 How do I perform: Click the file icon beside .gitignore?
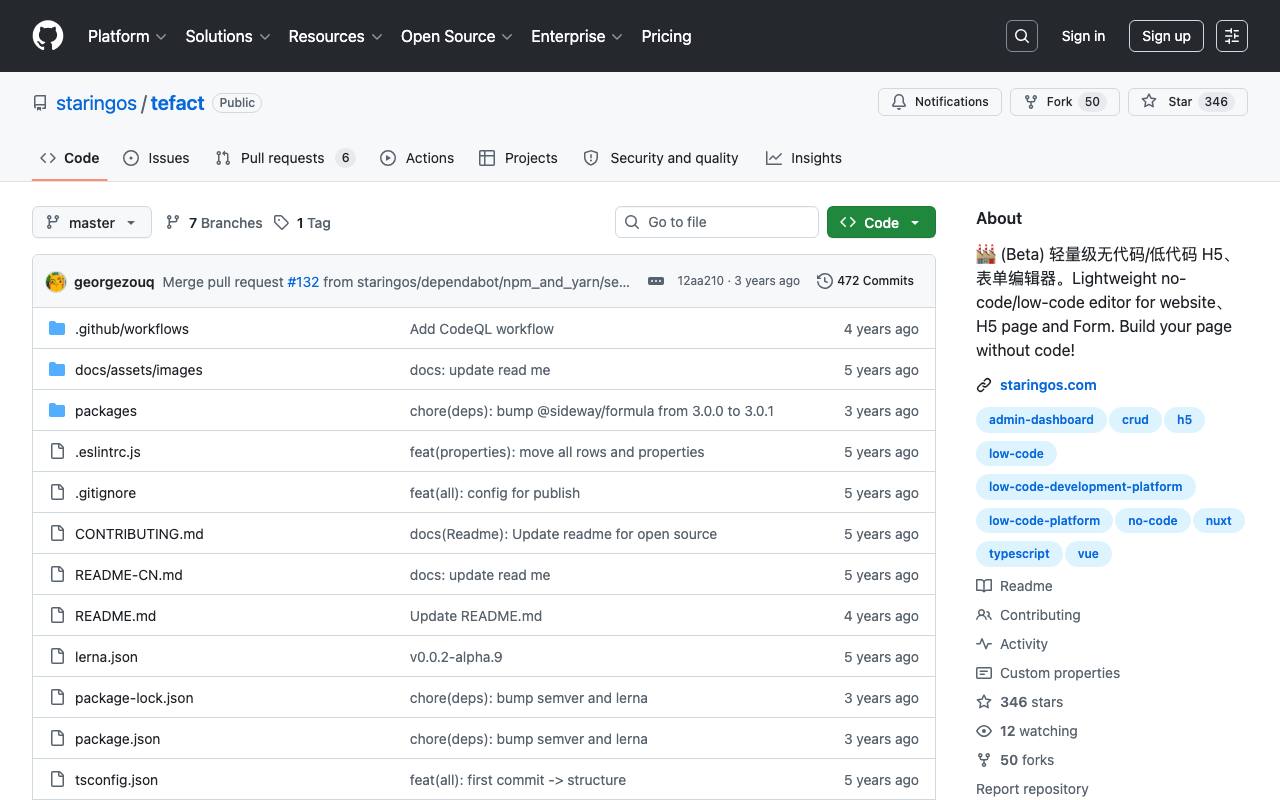click(x=57, y=493)
